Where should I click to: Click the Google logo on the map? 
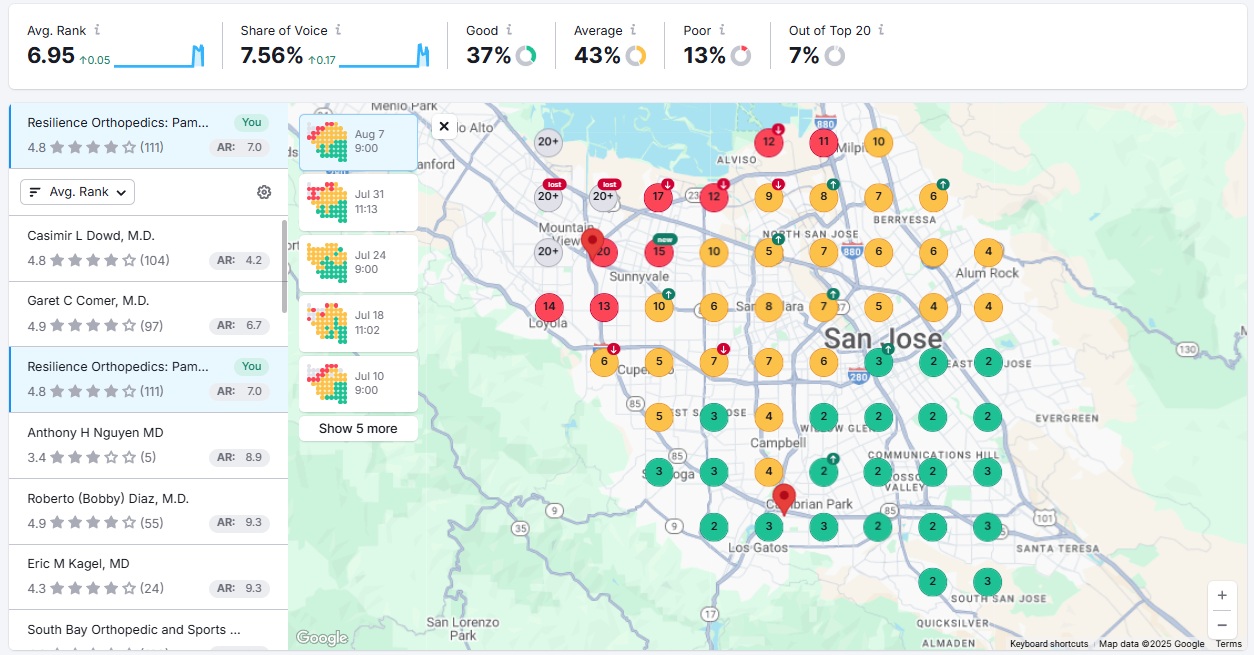322,638
